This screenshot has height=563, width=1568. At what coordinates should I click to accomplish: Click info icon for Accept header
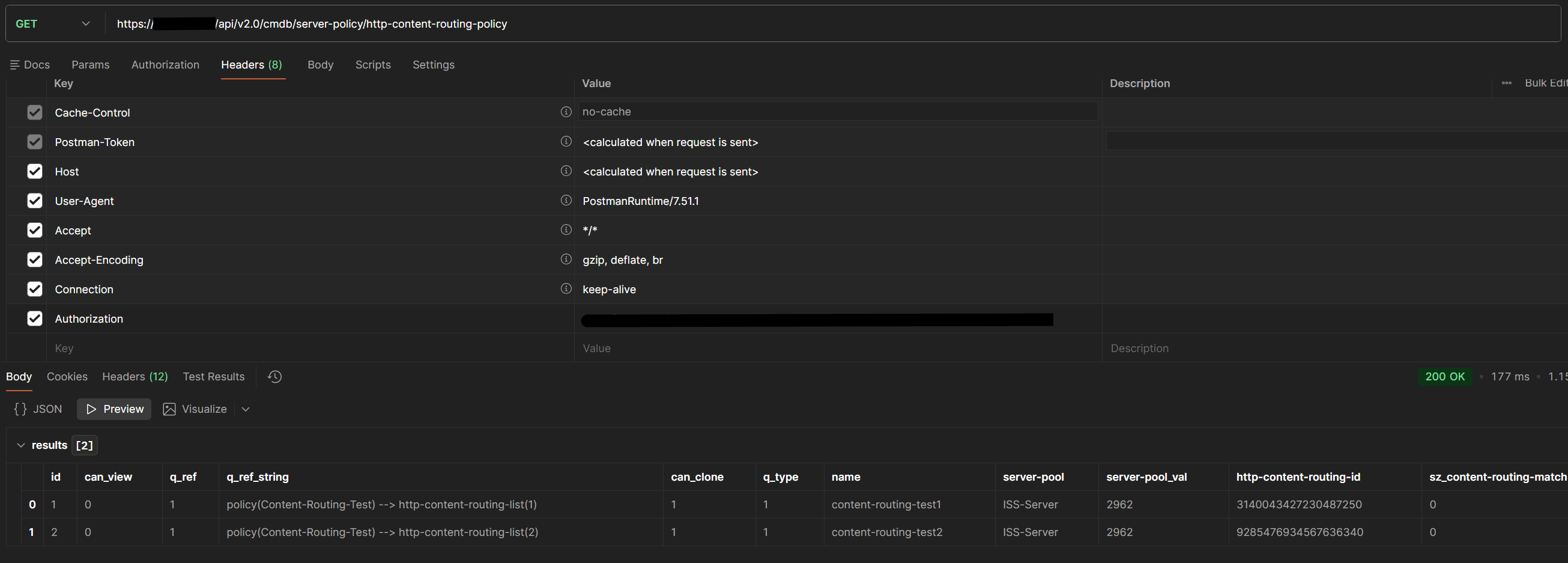point(566,230)
